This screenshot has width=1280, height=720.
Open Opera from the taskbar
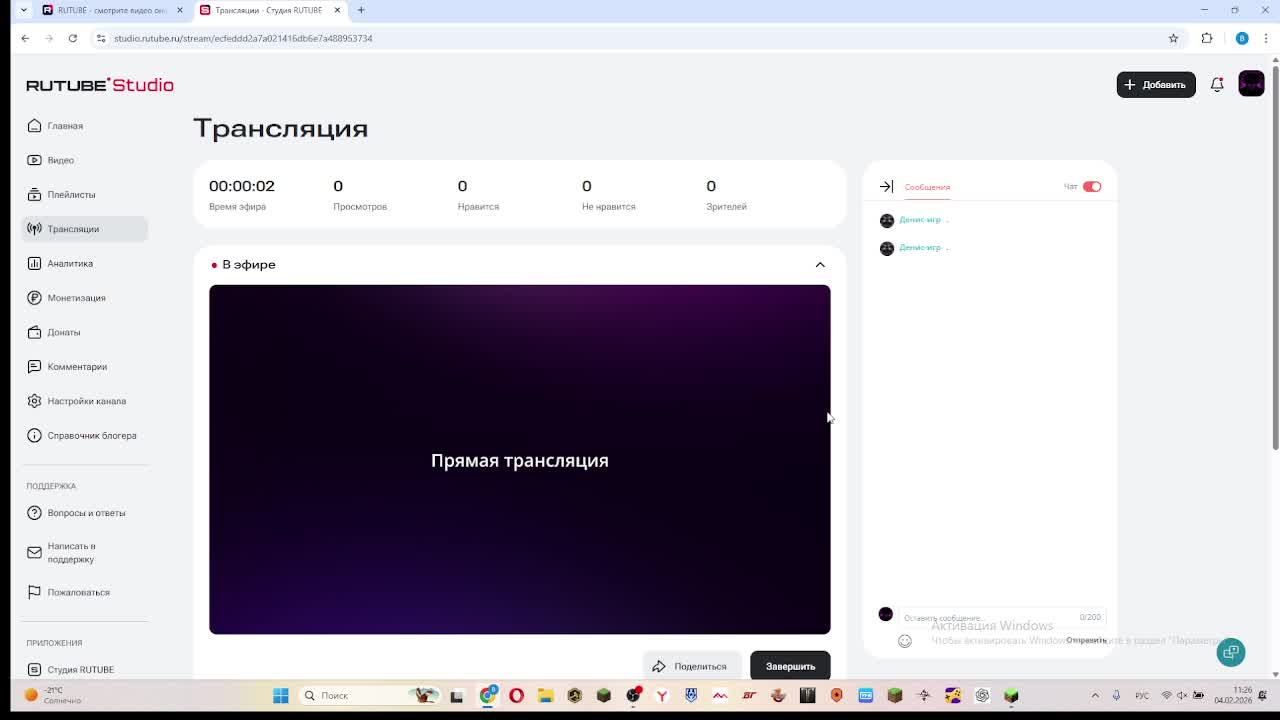click(x=516, y=695)
